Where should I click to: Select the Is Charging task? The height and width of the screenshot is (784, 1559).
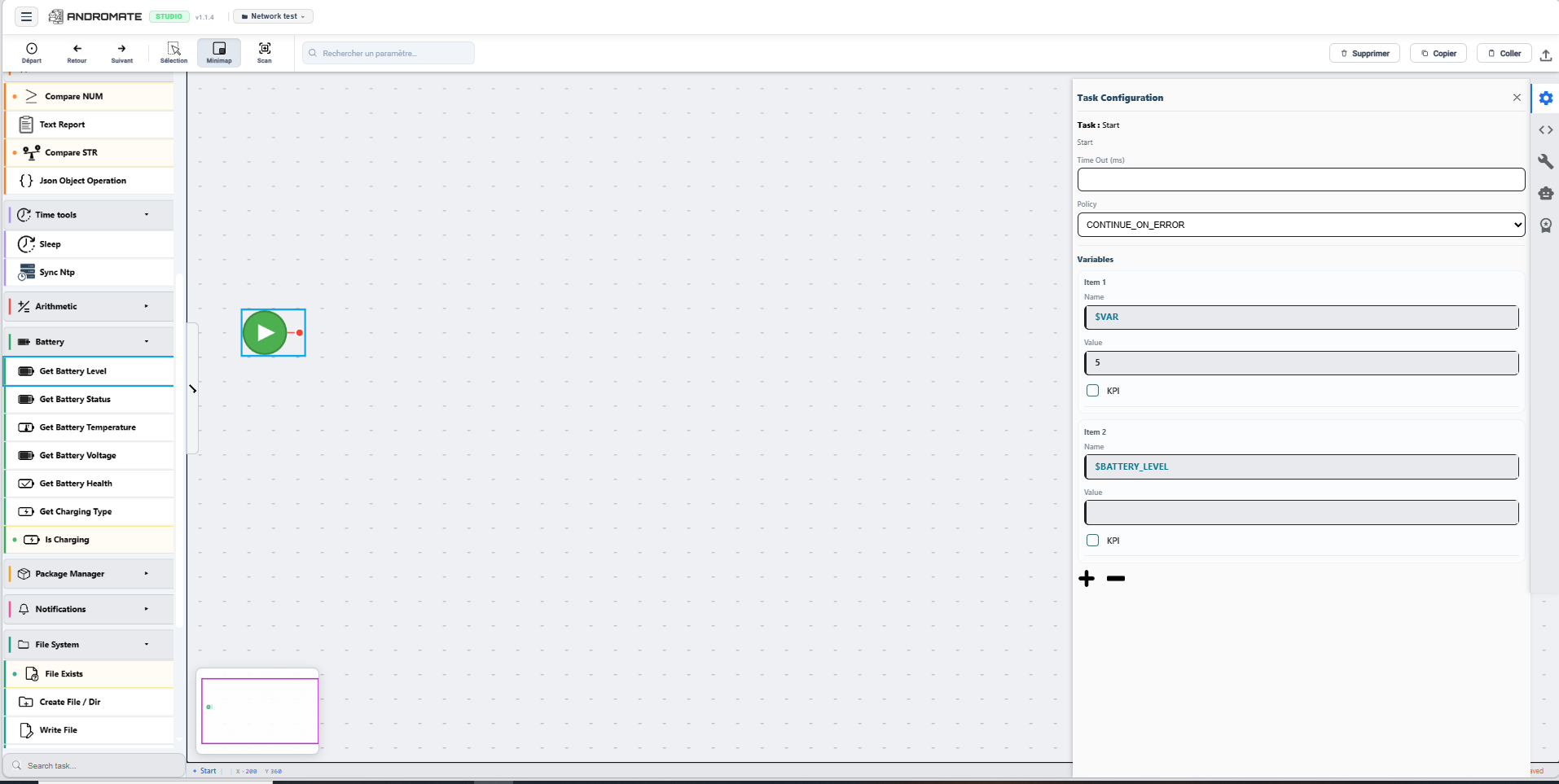click(90, 540)
